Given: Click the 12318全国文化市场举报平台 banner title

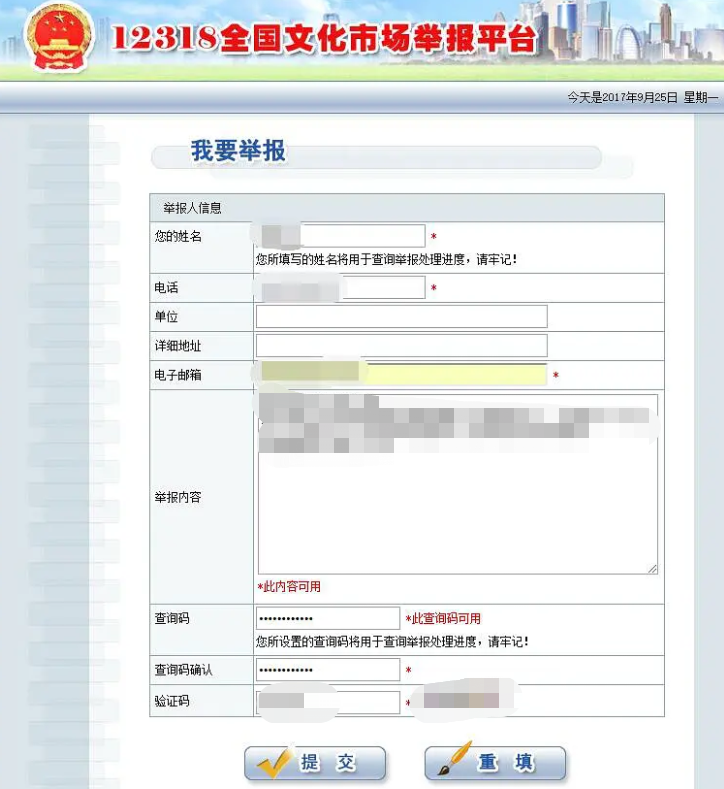Looking at the screenshot, I should tap(324, 39).
